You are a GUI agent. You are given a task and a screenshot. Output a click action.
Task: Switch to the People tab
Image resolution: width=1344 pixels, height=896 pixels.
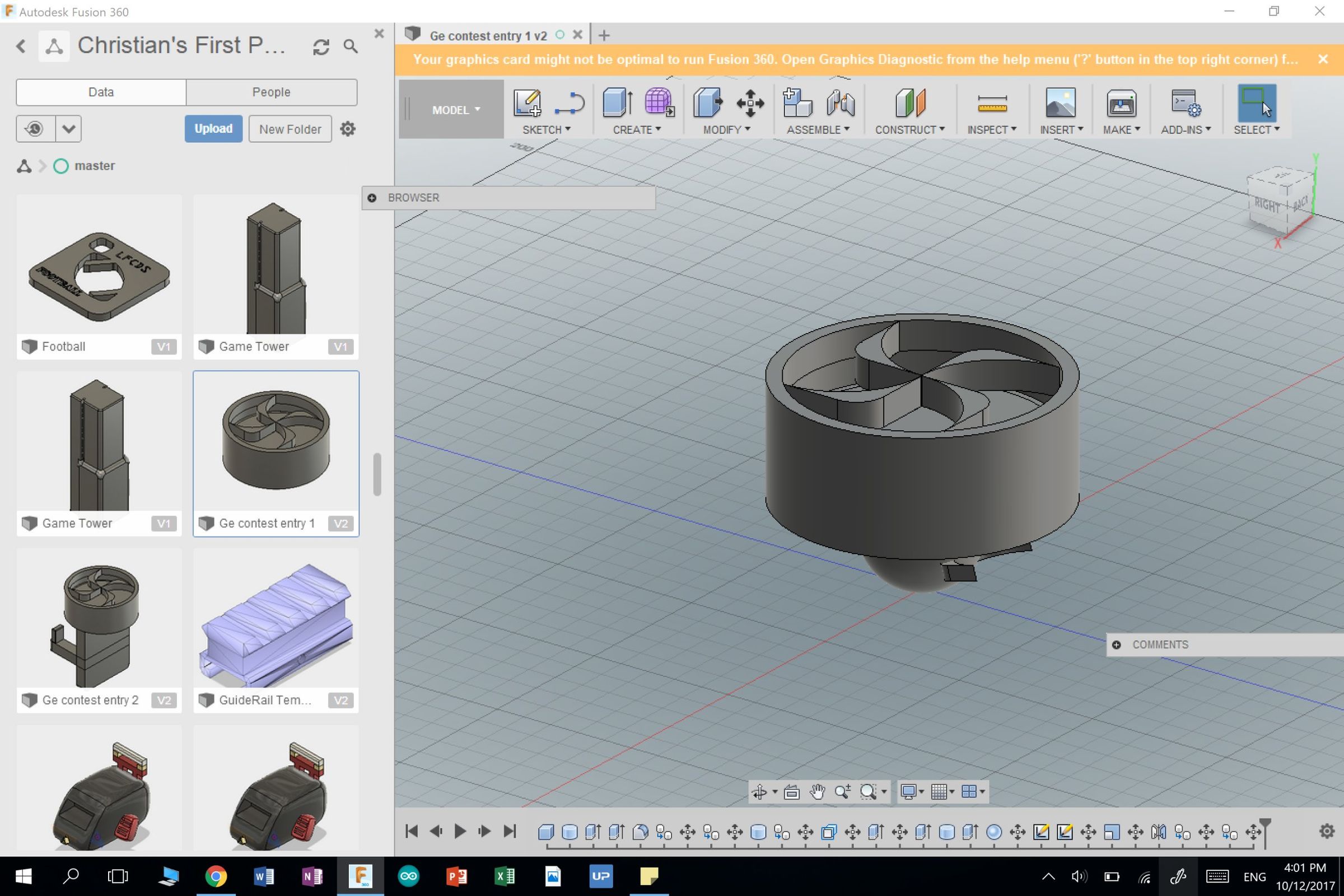pos(272,92)
